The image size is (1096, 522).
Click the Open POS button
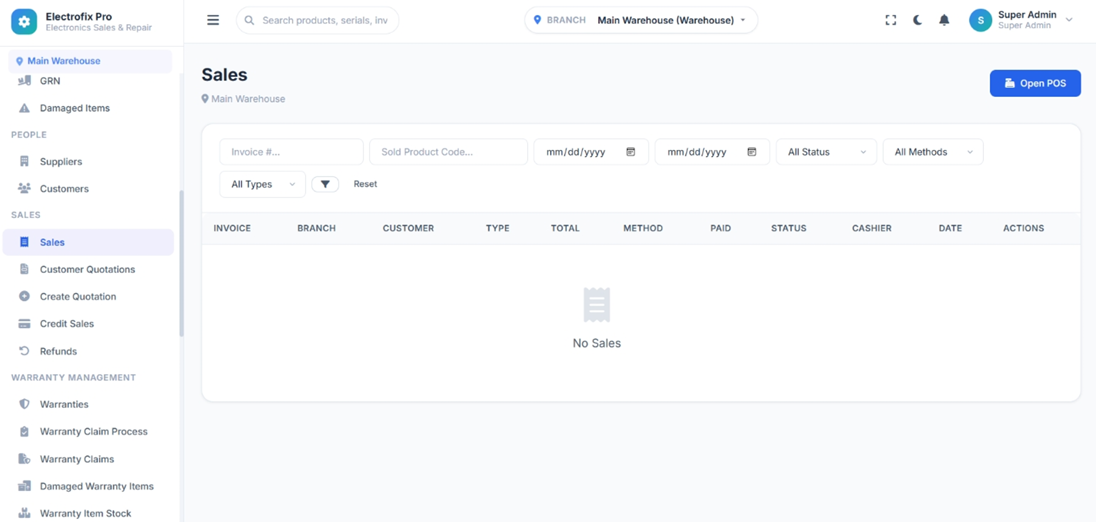coord(1035,83)
